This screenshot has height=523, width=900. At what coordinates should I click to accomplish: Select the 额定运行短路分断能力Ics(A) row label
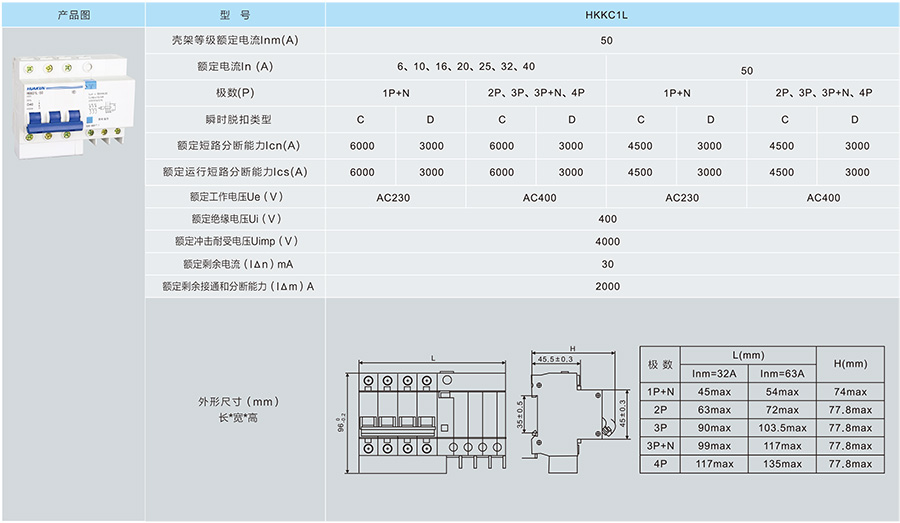coord(235,172)
